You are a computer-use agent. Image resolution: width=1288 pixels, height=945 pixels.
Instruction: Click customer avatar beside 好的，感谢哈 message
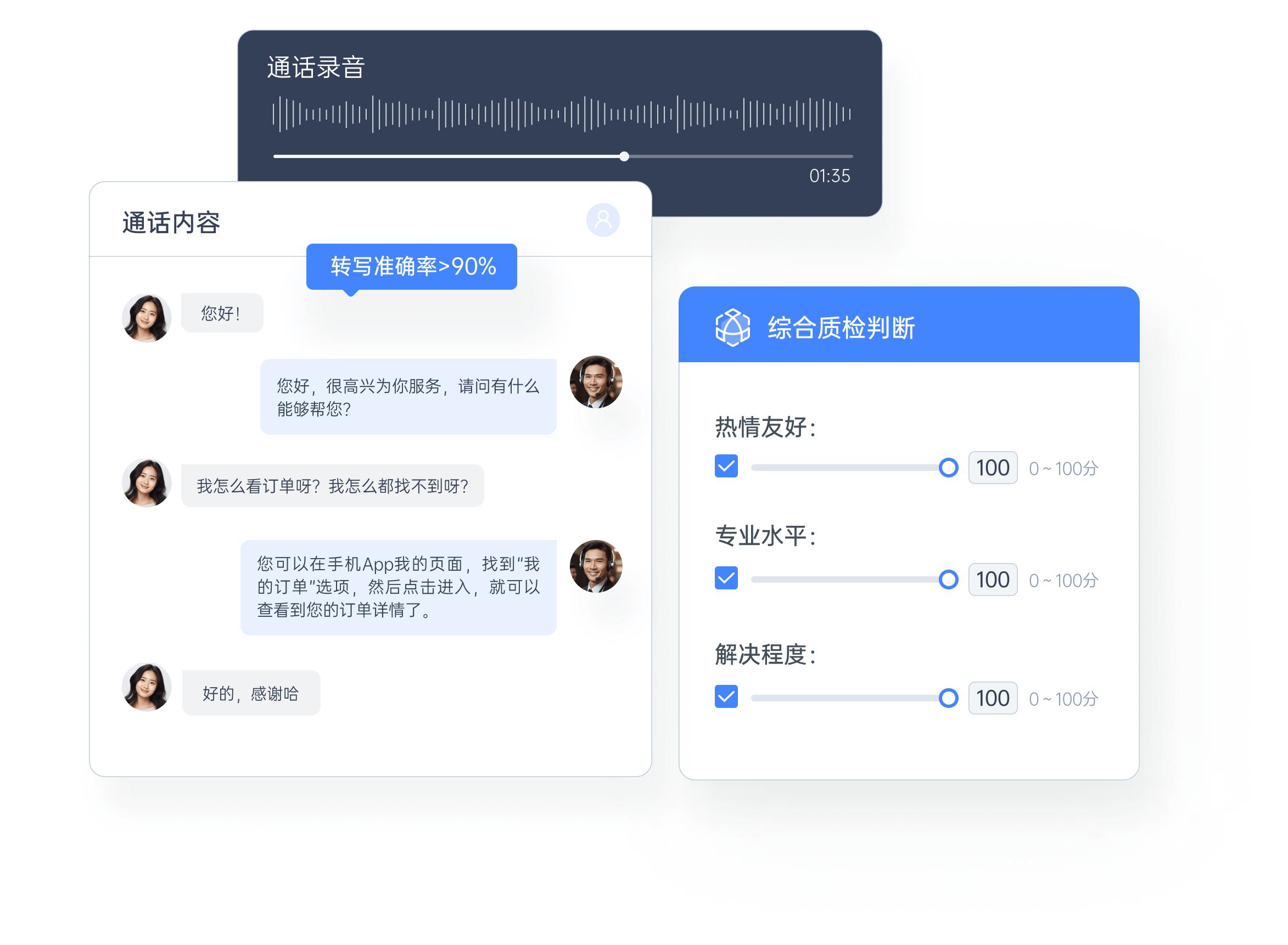click(147, 687)
